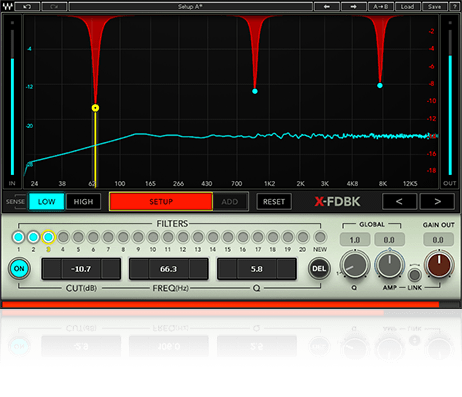Click the red SETUP button
Viewport: 462px width, 397px height.
click(161, 202)
